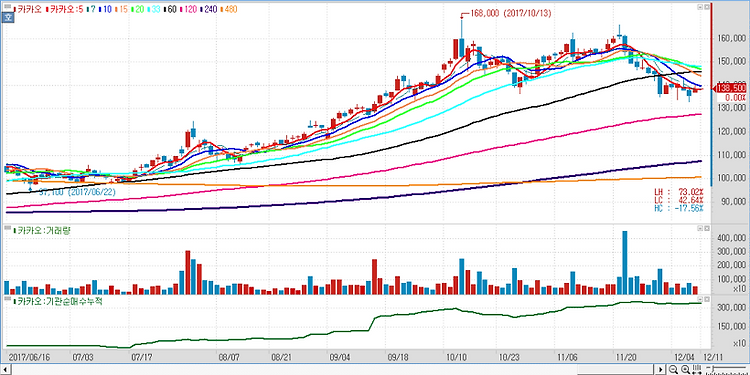
Task: Minimize the price chart panel
Action: pyautogui.click(x=699, y=7)
